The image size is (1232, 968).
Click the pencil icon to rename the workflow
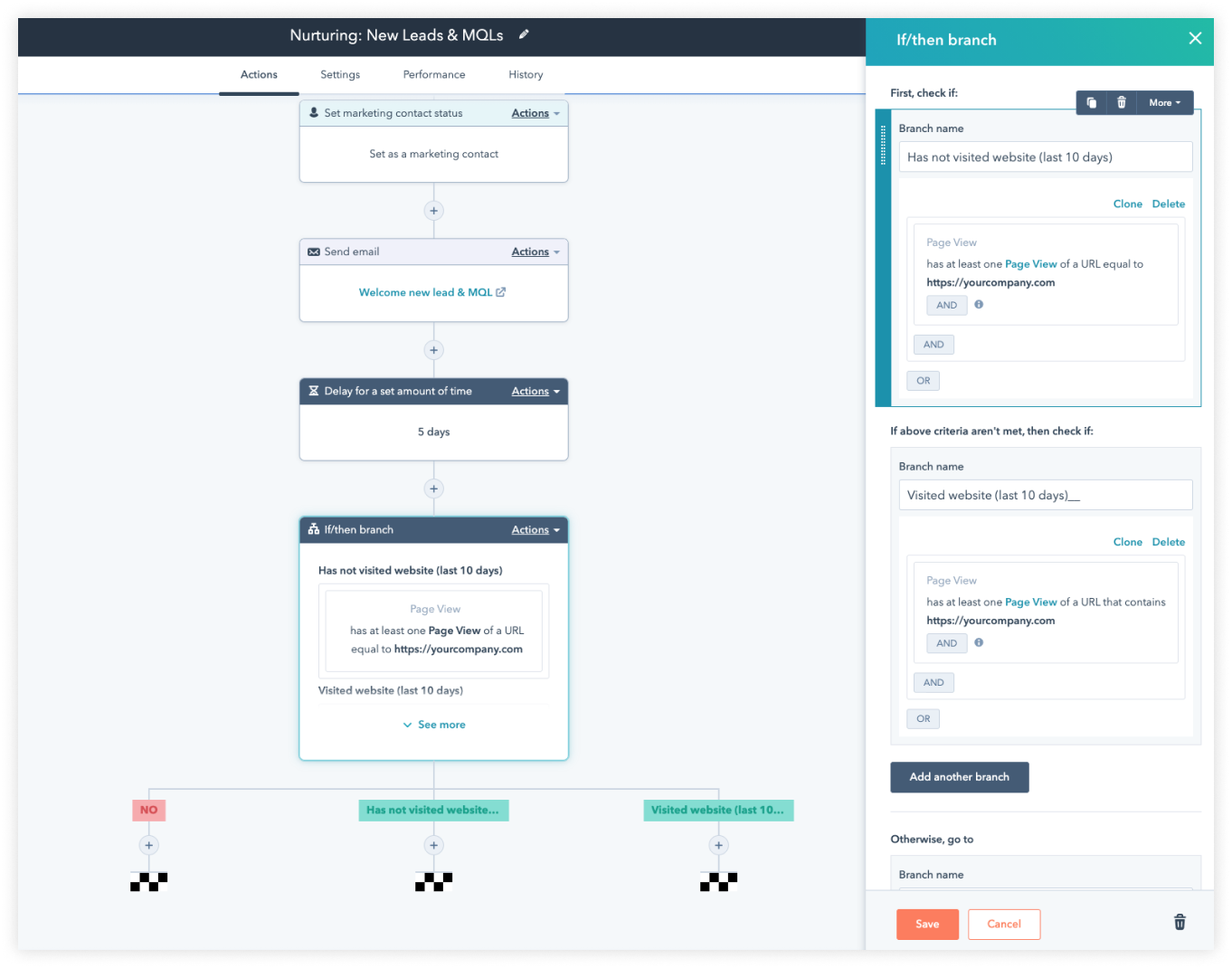[523, 35]
